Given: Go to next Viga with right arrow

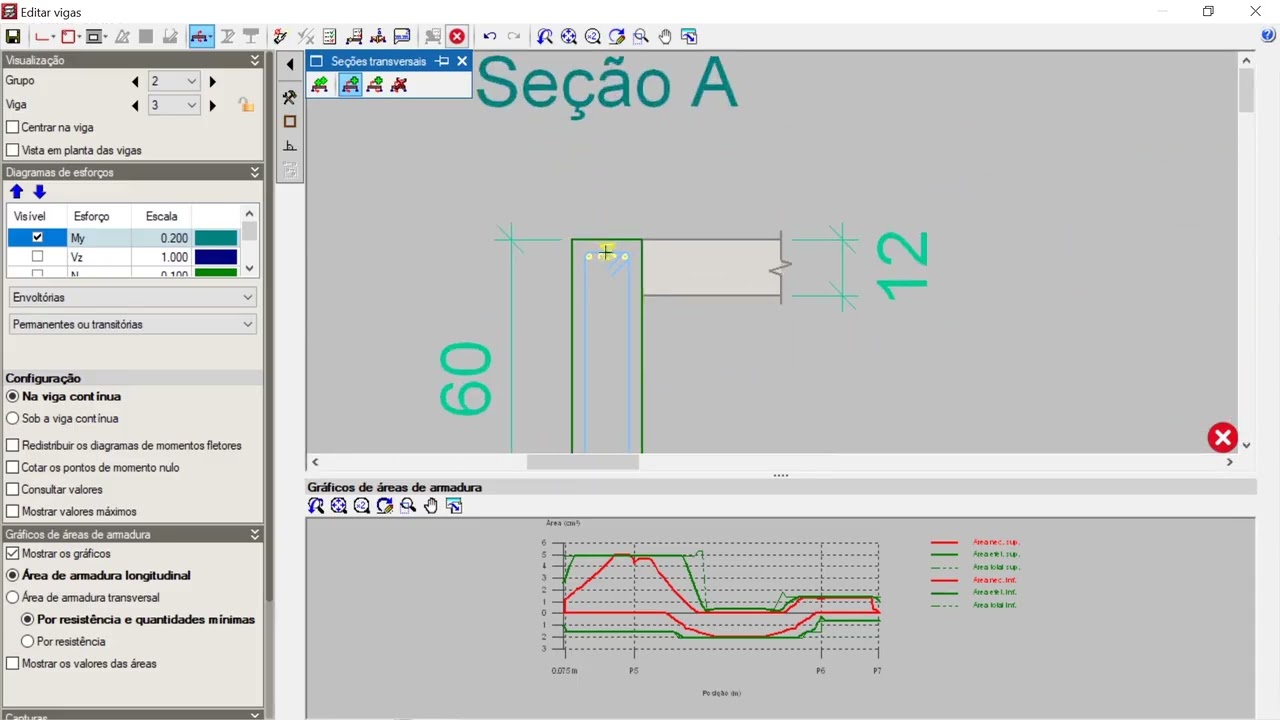Looking at the screenshot, I should tap(212, 105).
